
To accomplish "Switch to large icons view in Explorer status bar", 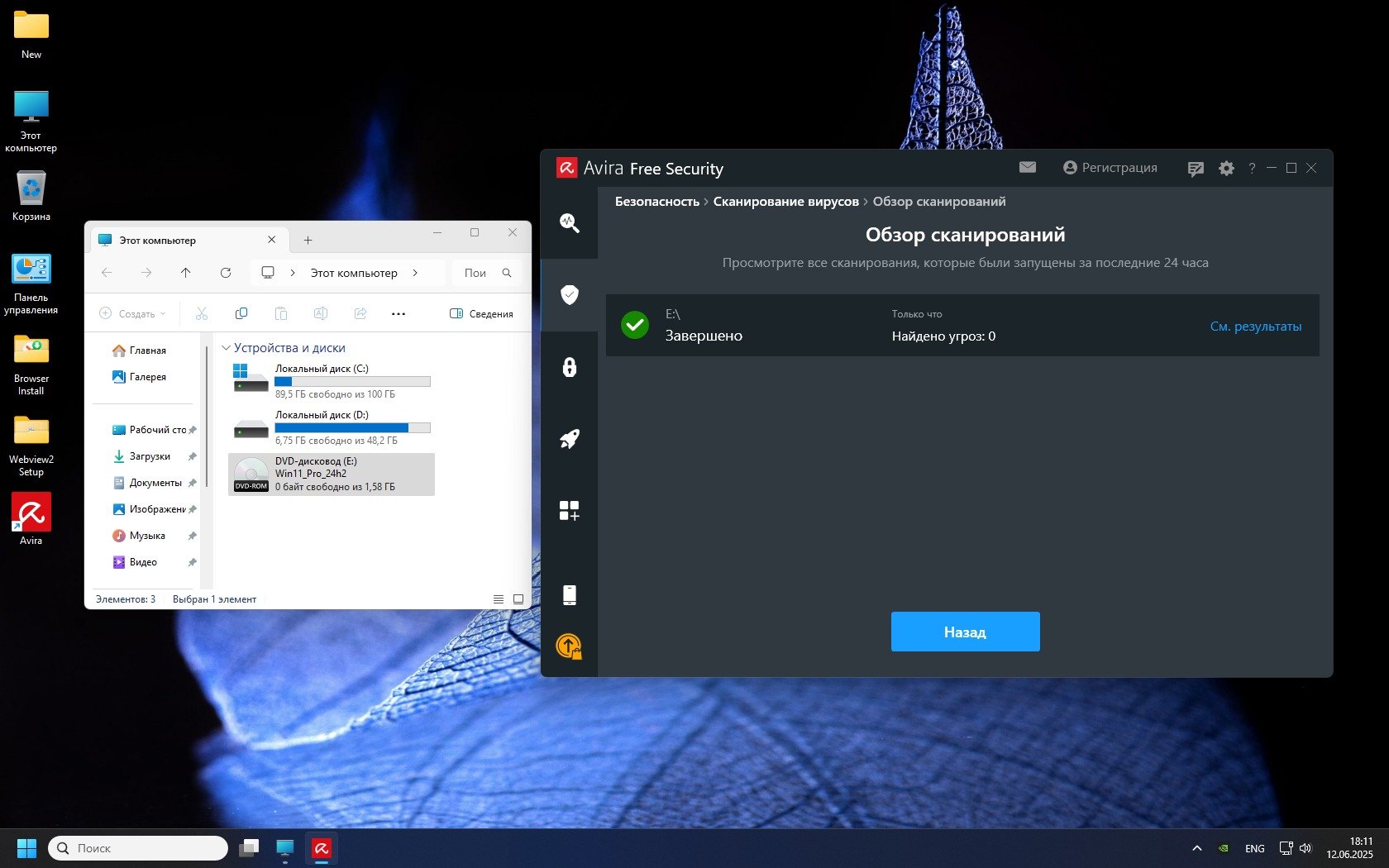I will point(518,599).
